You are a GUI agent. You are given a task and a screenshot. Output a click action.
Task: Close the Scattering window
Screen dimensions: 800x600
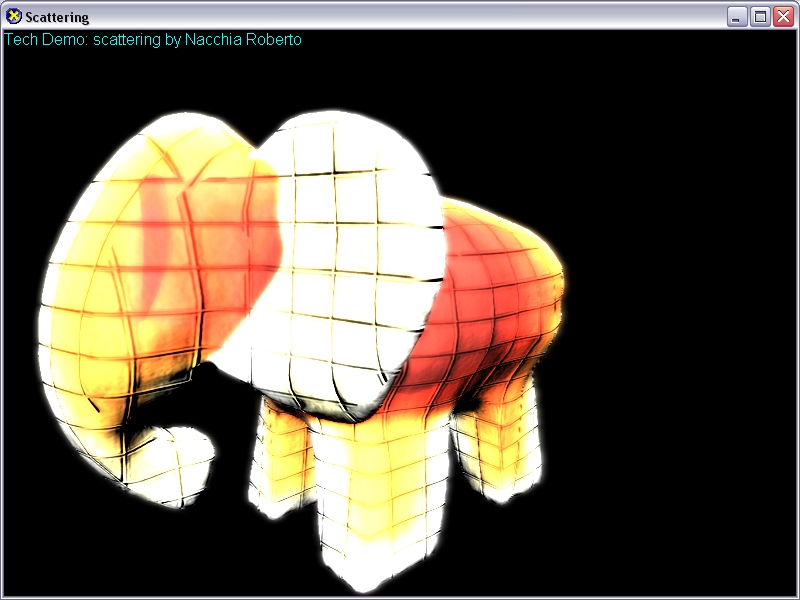coord(783,17)
